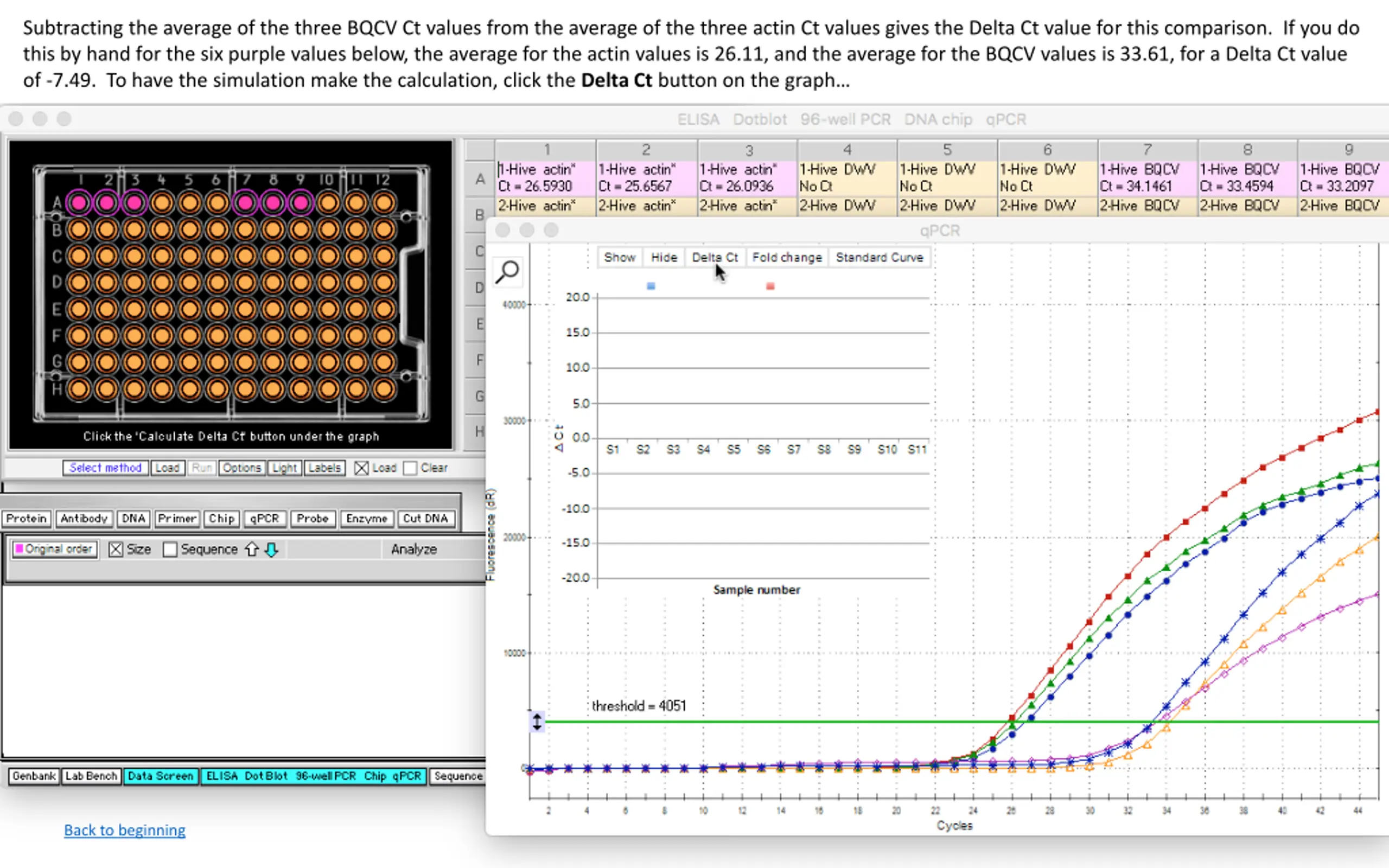Click the Delta Ct button

(x=715, y=257)
